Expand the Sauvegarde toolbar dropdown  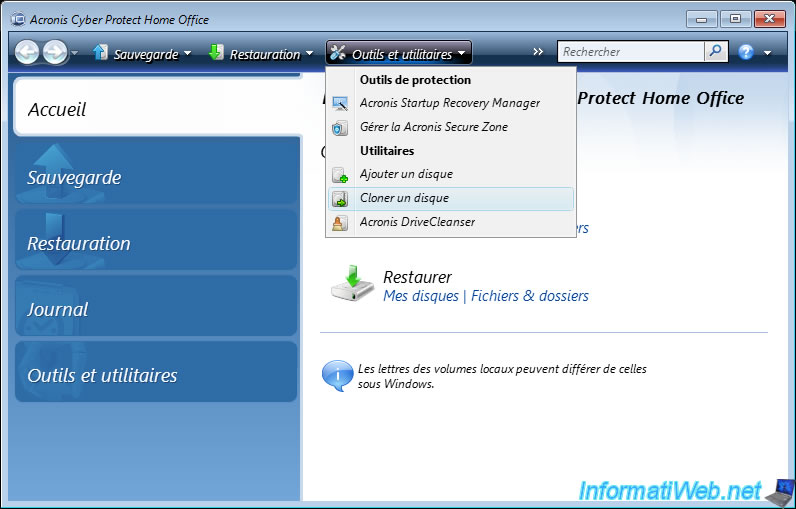(140, 54)
